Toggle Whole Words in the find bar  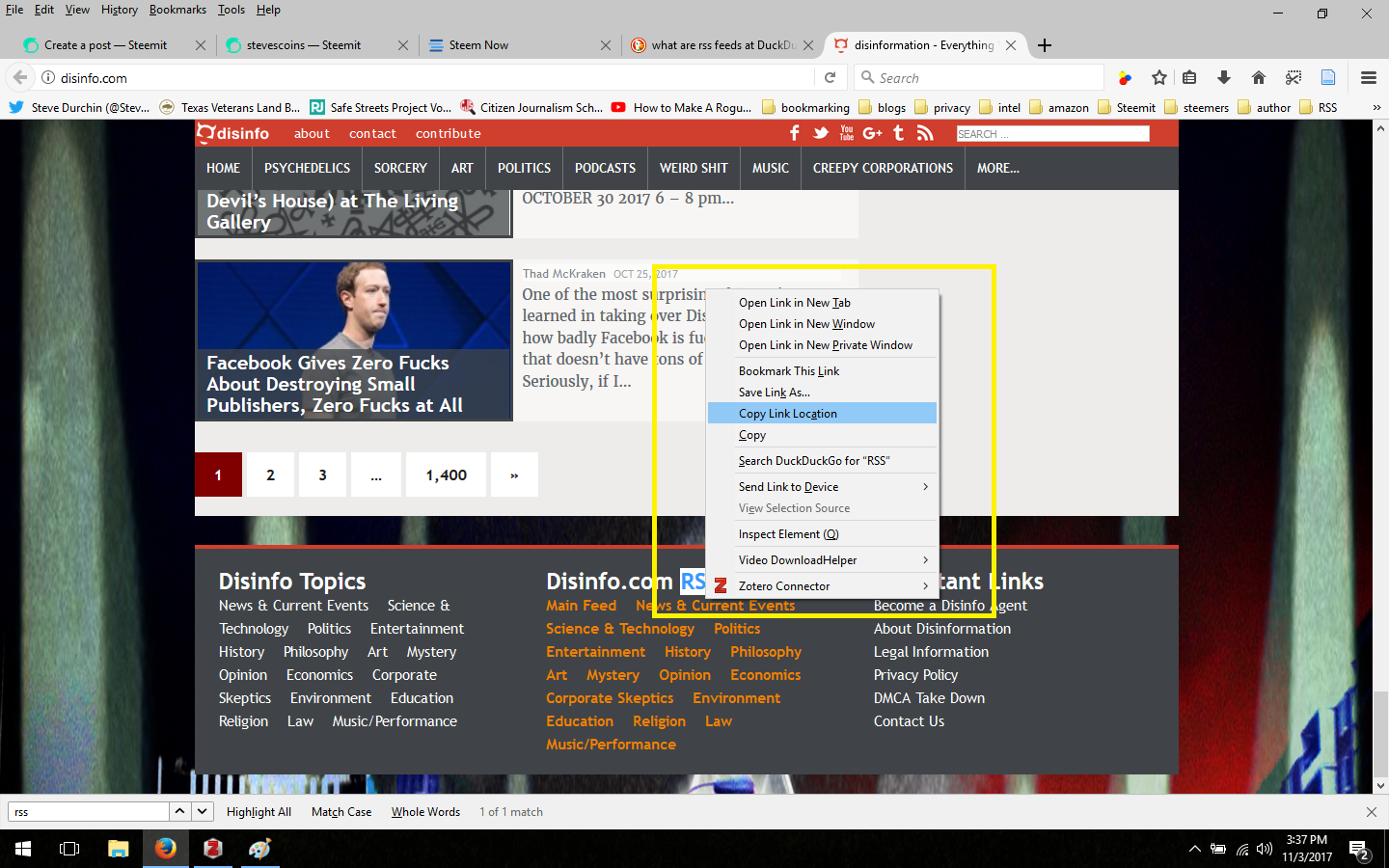(x=425, y=812)
